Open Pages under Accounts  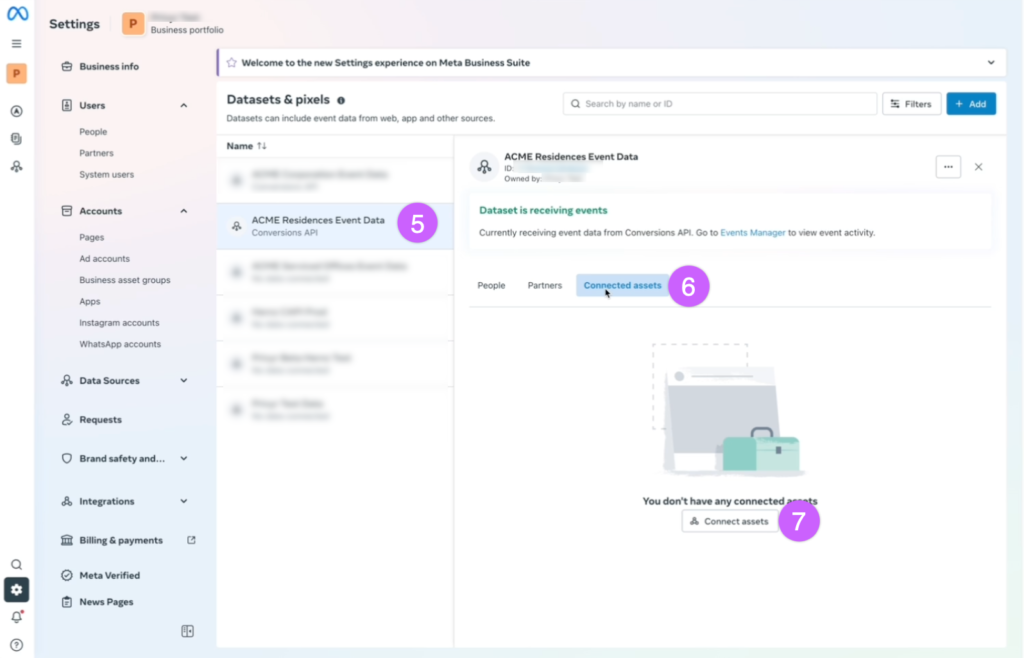[x=91, y=238]
